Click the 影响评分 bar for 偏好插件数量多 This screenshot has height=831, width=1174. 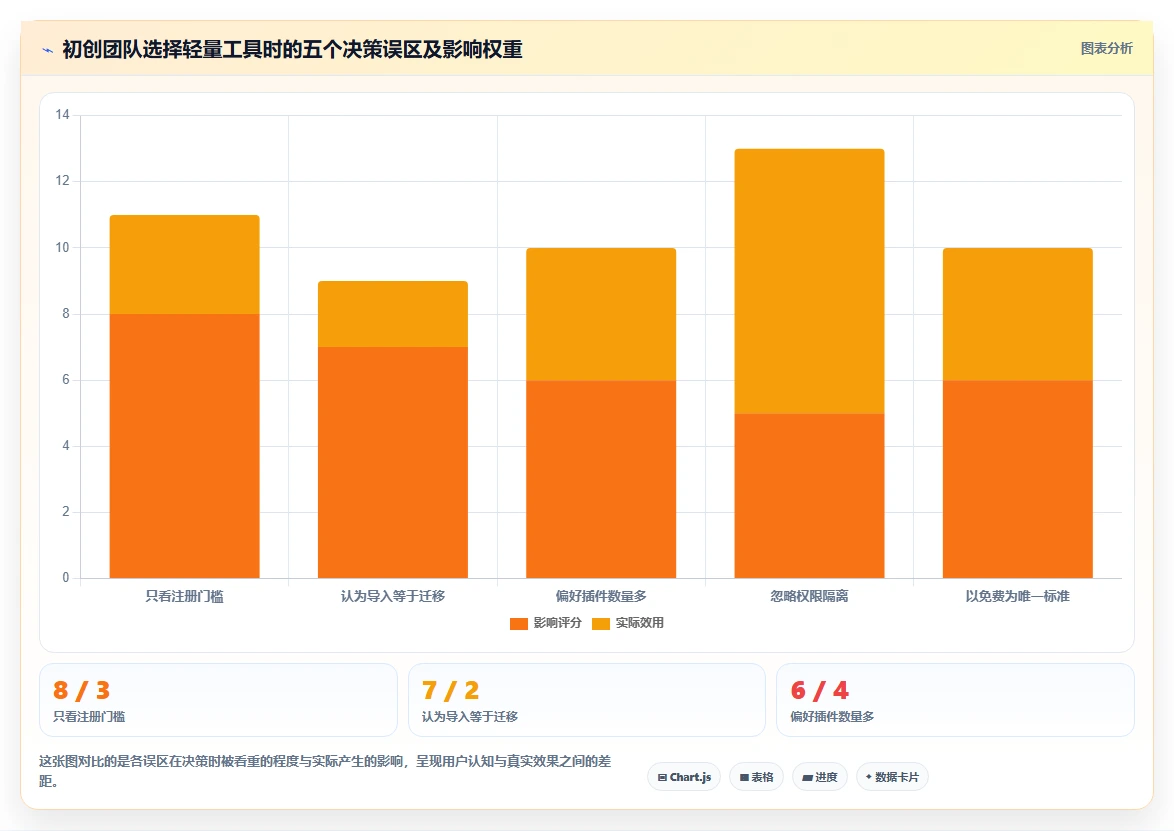(x=601, y=479)
